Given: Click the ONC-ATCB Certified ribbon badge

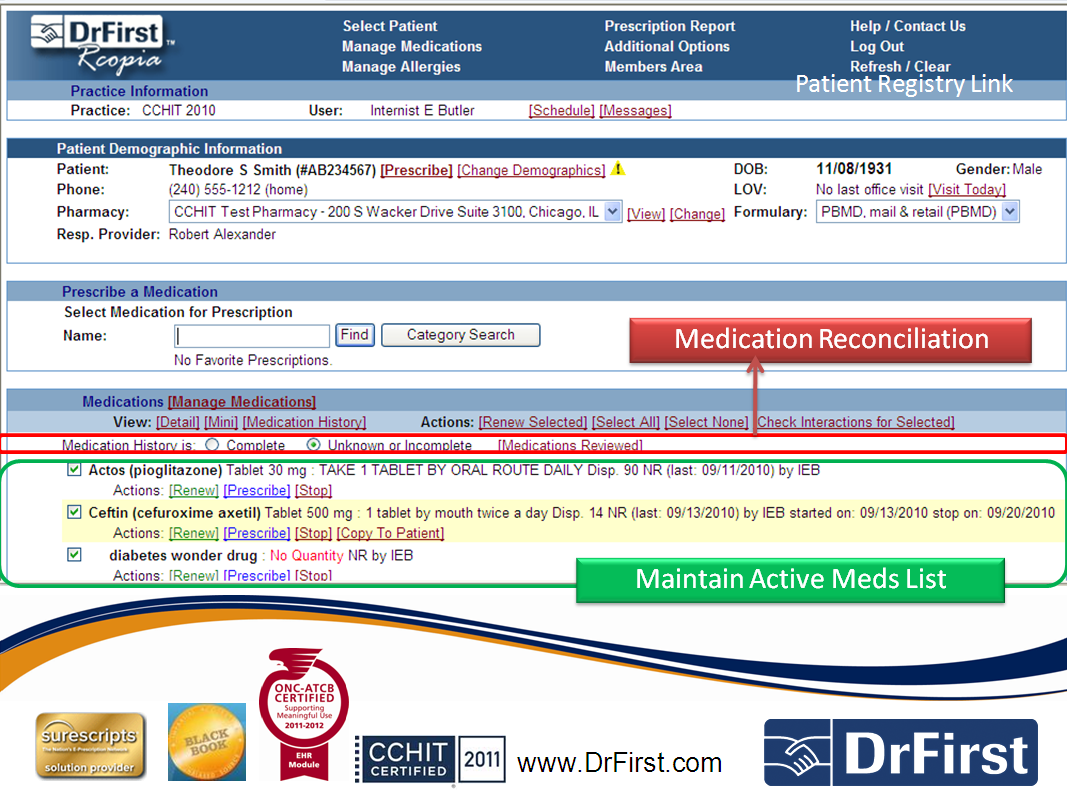Looking at the screenshot, I should [303, 713].
